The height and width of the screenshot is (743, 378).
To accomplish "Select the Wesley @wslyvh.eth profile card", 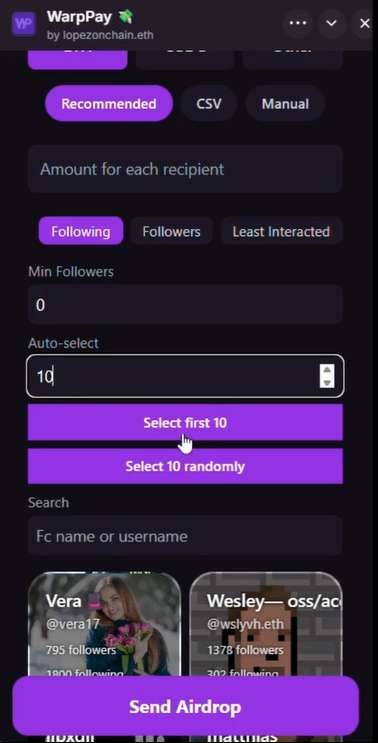I will tap(266, 624).
